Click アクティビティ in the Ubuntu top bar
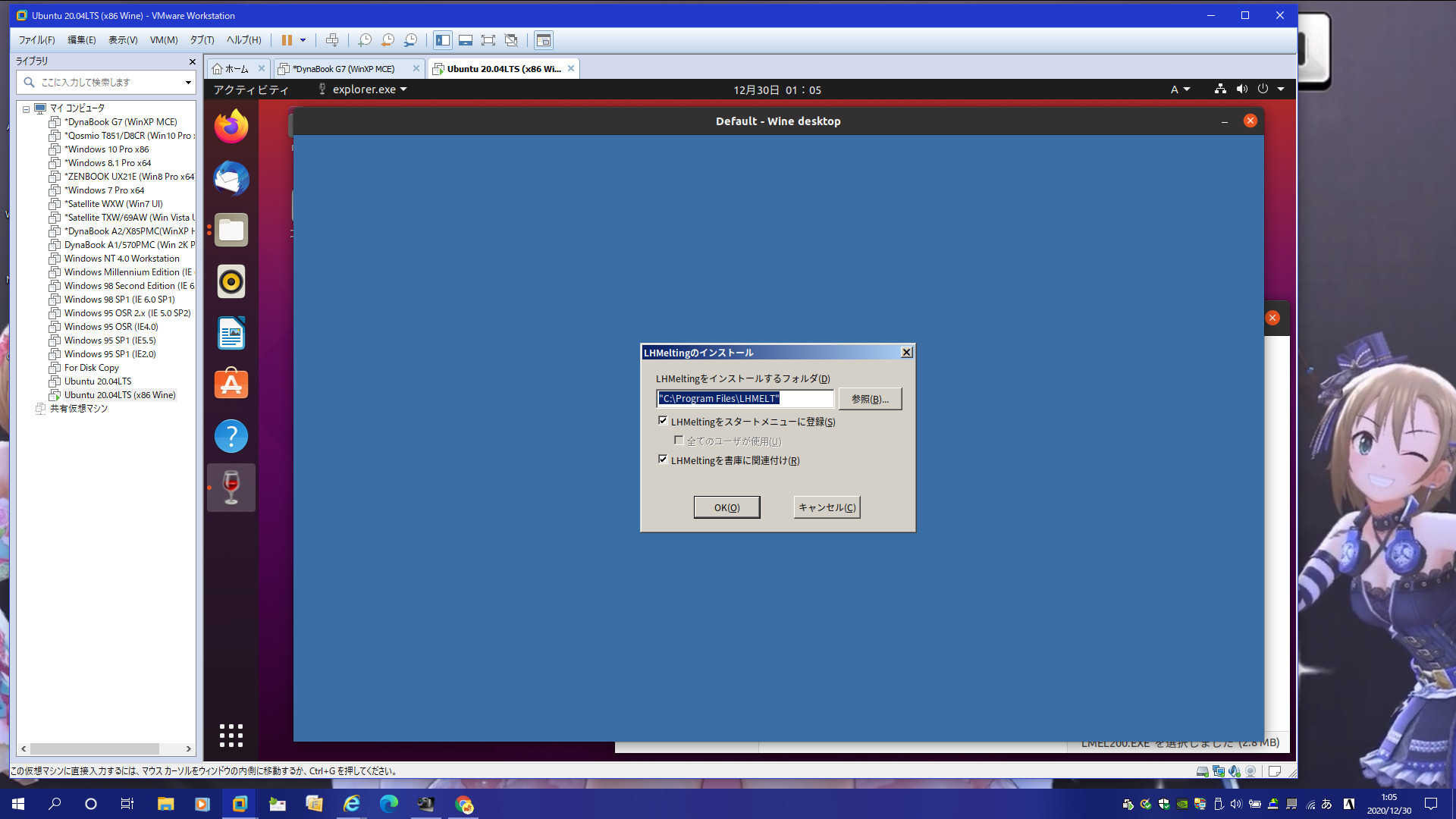 [251, 89]
